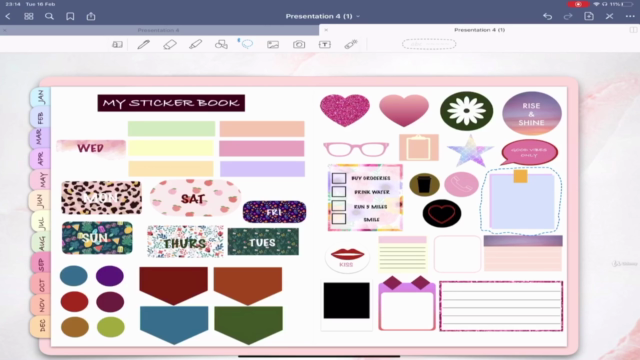Open the search magnifier icon

tap(49, 16)
